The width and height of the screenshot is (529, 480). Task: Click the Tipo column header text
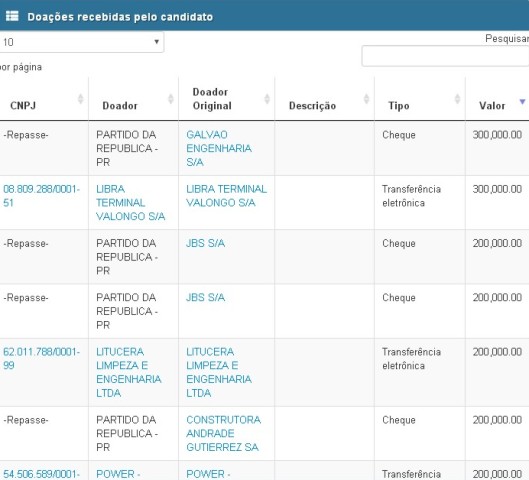399,106
